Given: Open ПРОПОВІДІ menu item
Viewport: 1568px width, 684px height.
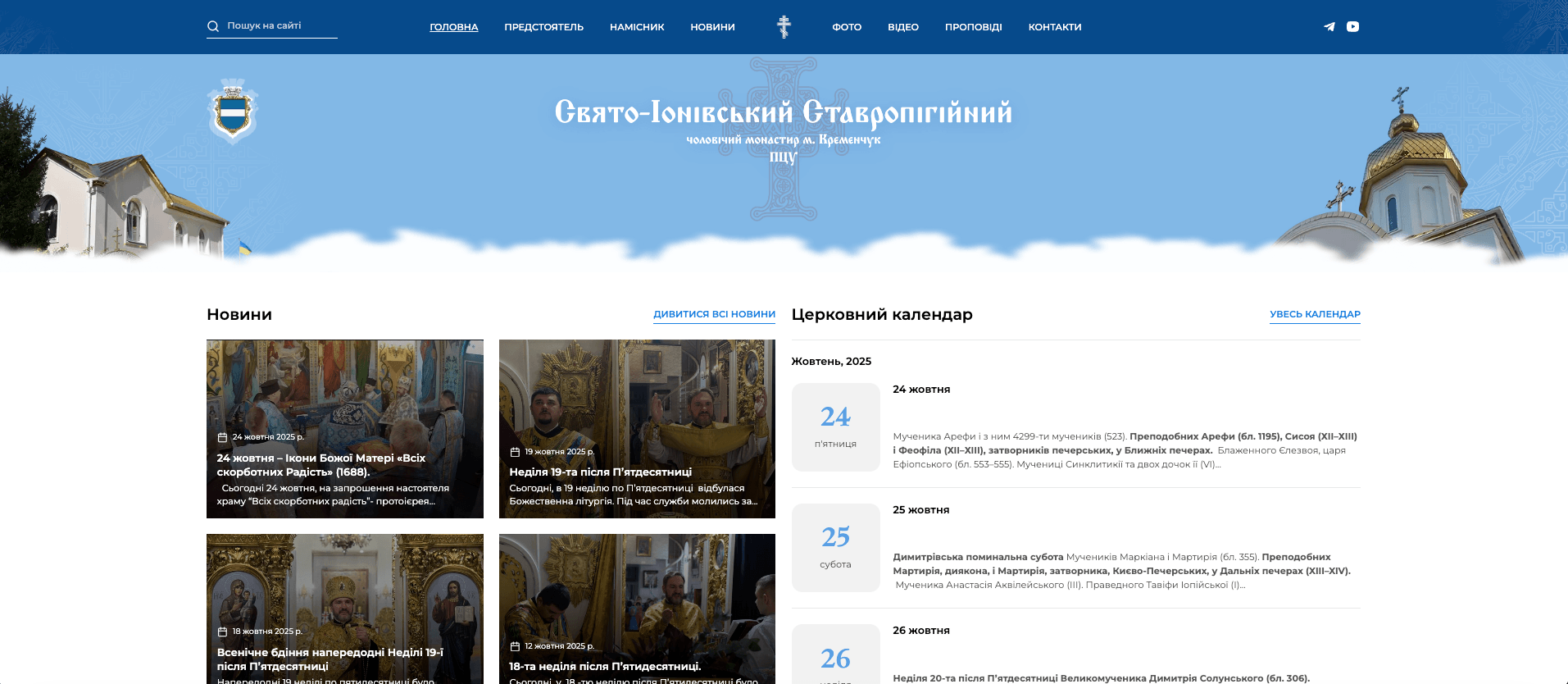Looking at the screenshot, I should pos(974,27).
